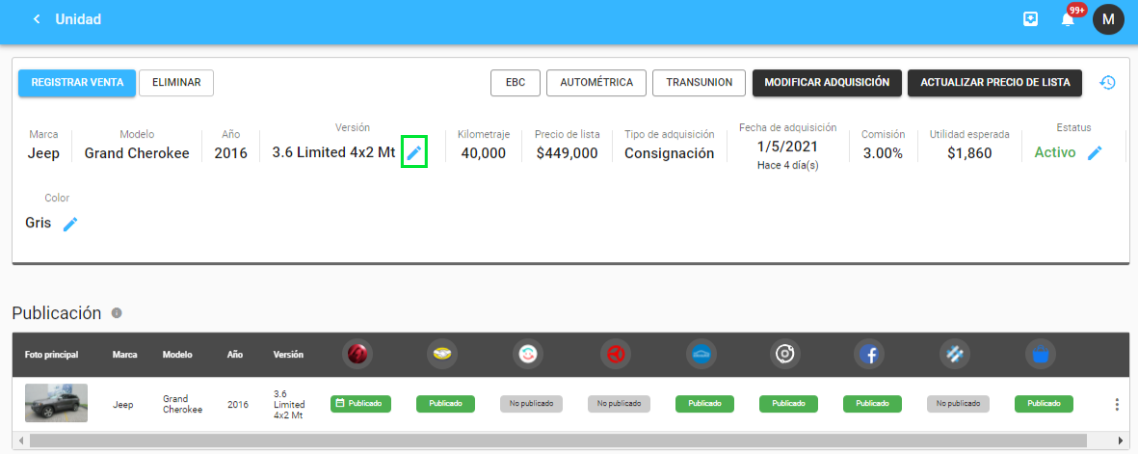Screen dimensions: 1138x454
Task: Click the Hace 4 día(s) text
Action: pos(787,165)
